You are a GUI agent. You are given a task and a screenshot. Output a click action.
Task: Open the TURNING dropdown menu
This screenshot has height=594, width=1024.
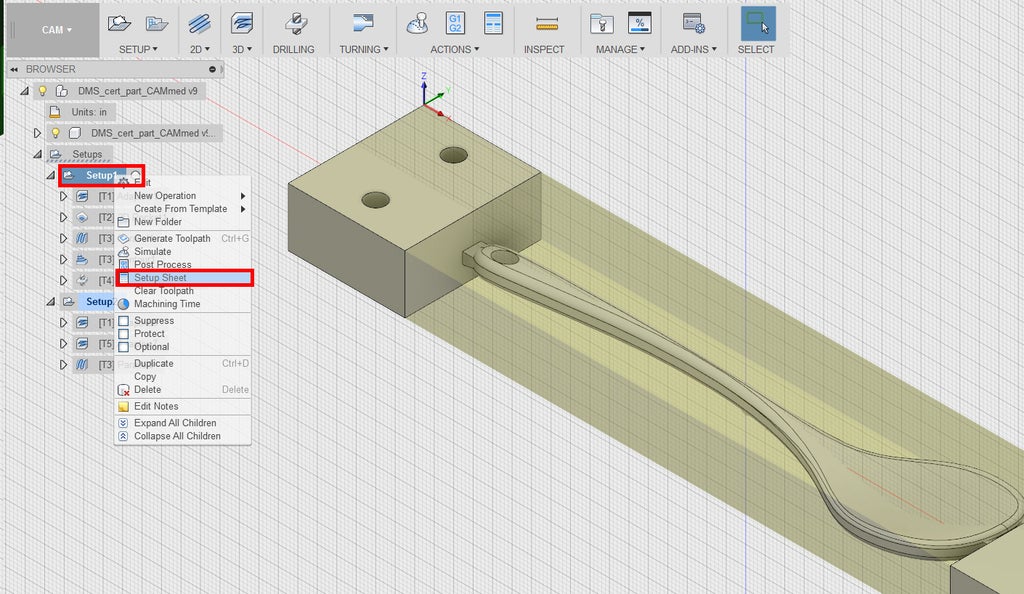[x=364, y=50]
